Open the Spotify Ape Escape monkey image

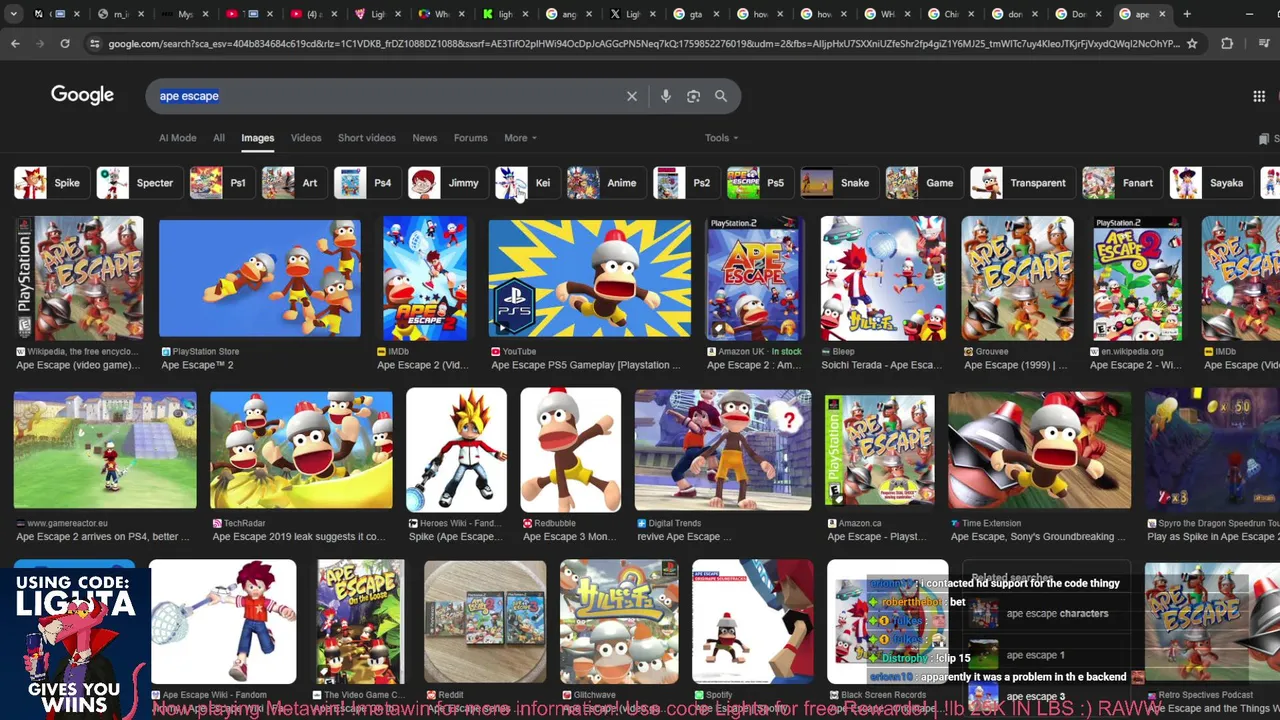[x=752, y=622]
